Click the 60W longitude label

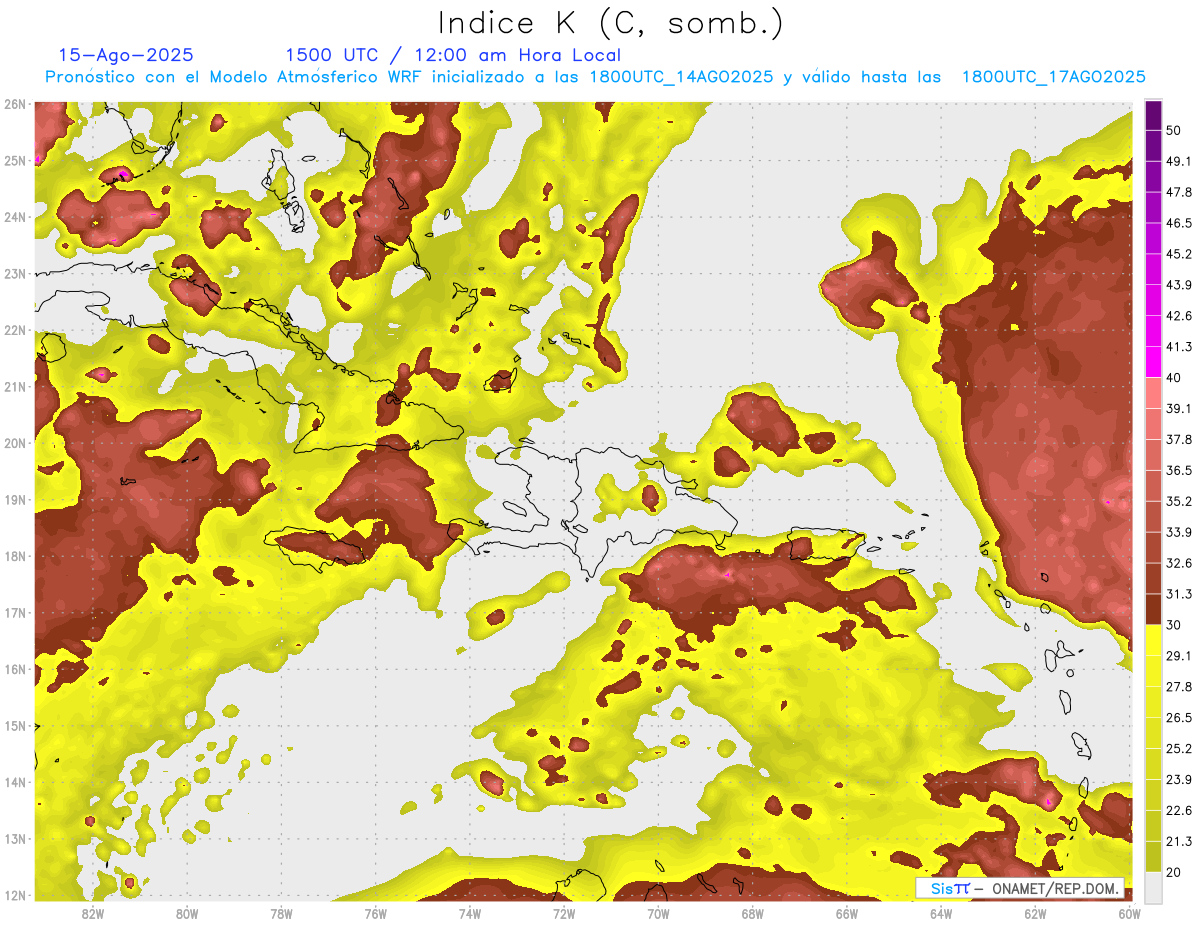(1130, 913)
